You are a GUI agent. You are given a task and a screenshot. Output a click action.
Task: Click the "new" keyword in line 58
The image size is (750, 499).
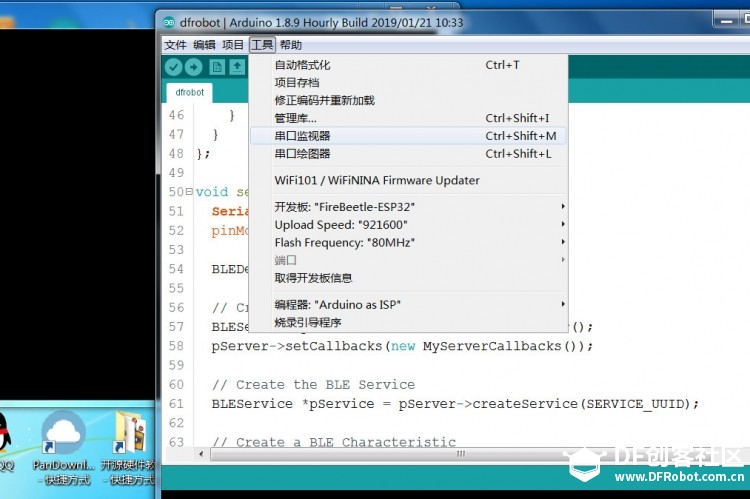403,346
